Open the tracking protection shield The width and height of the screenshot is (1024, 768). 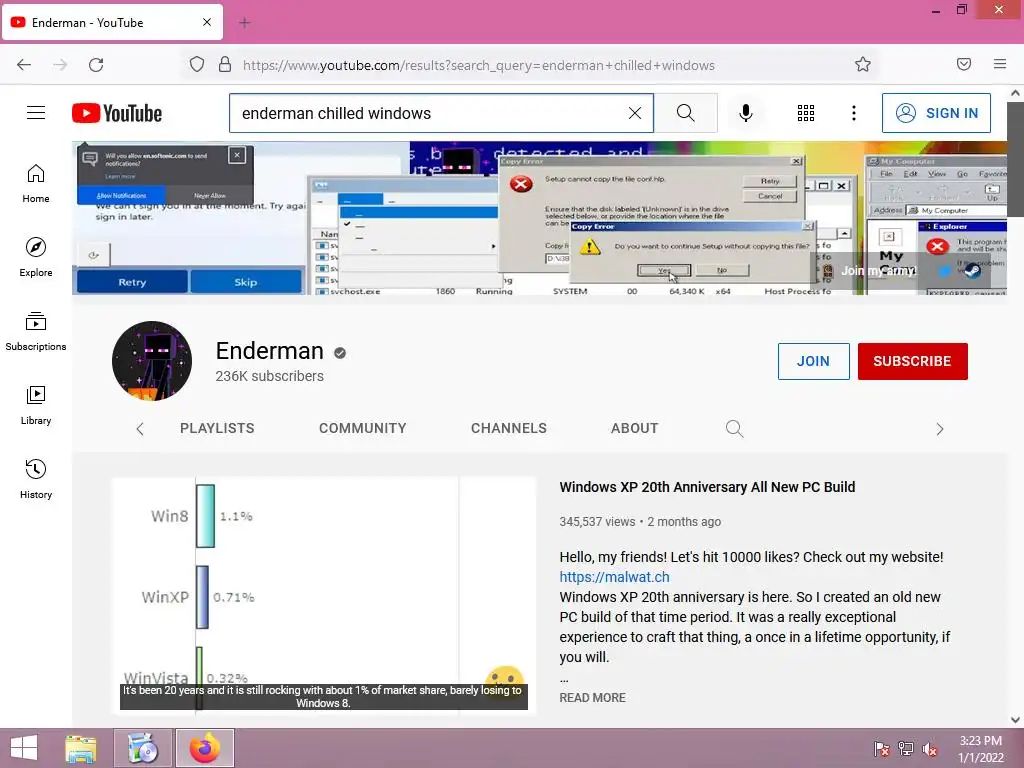[197, 65]
